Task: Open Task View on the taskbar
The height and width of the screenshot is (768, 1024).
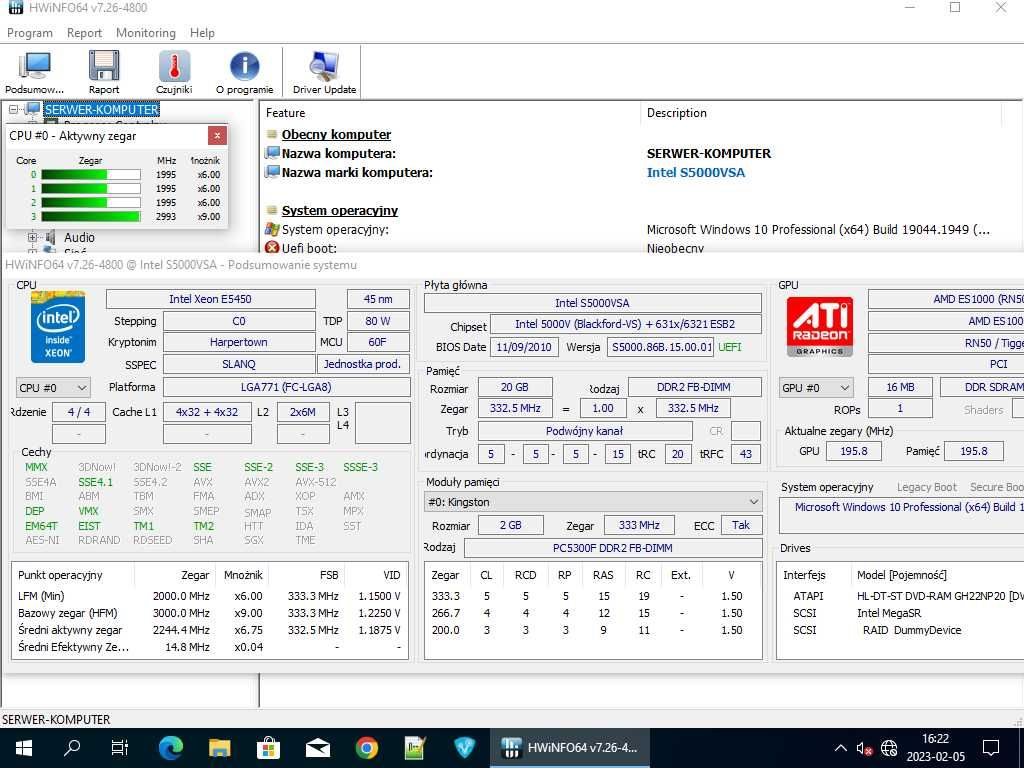Action: click(120, 748)
